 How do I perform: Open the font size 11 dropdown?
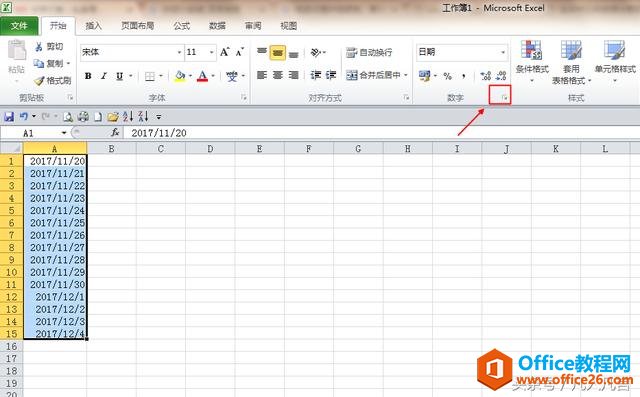211,52
